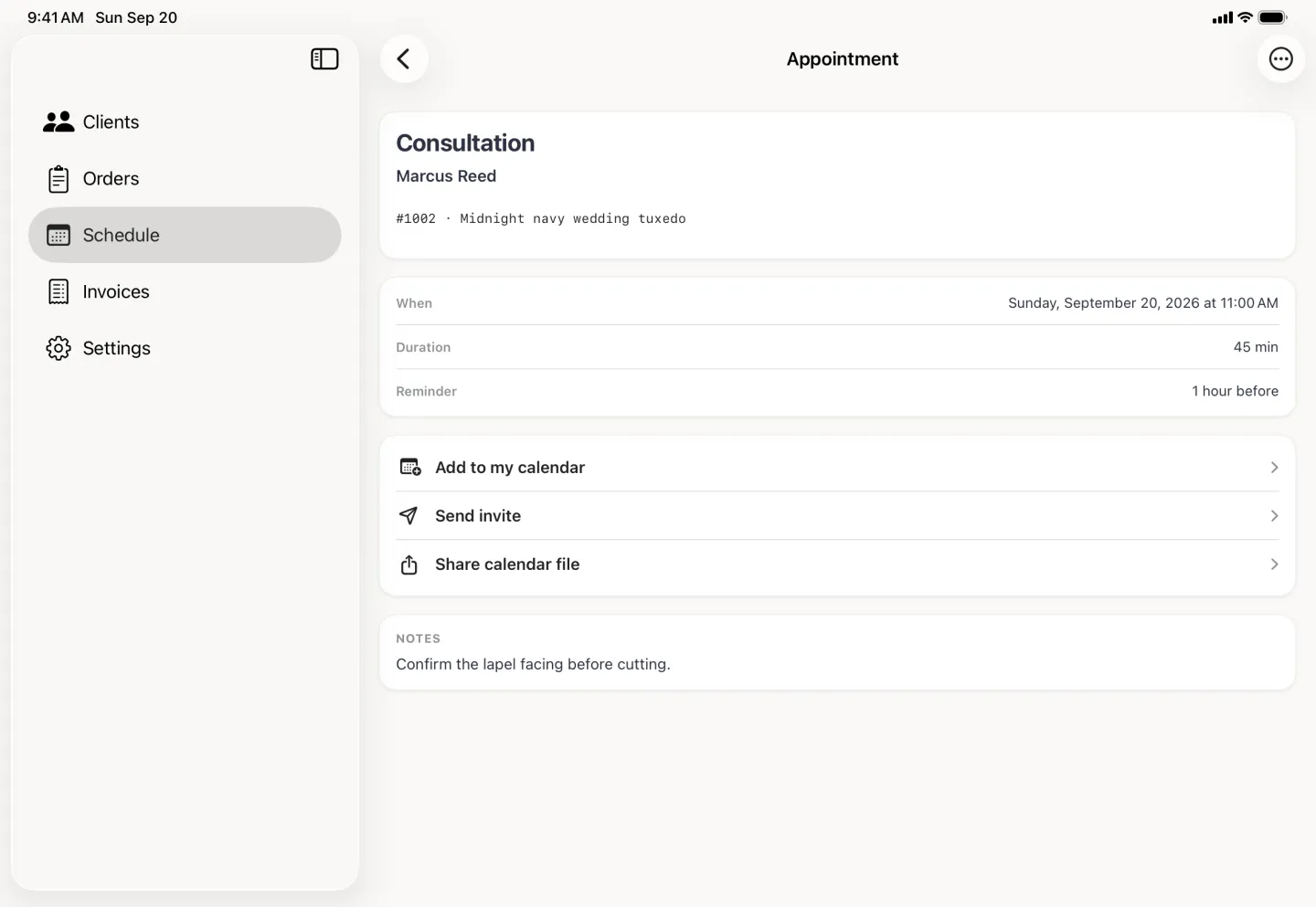This screenshot has width=1316, height=907.
Task: Toggle the sidebar panel icon
Action: pyautogui.click(x=324, y=59)
